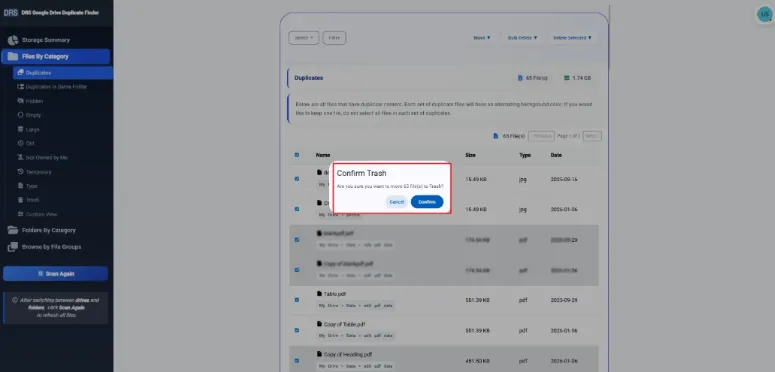Click the Temporary history icon in sidebar
This screenshot has height=372, width=775.
point(20,171)
